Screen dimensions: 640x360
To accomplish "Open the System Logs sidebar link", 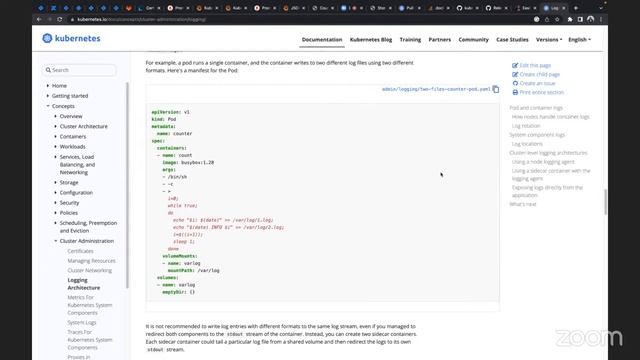I will click(82, 322).
